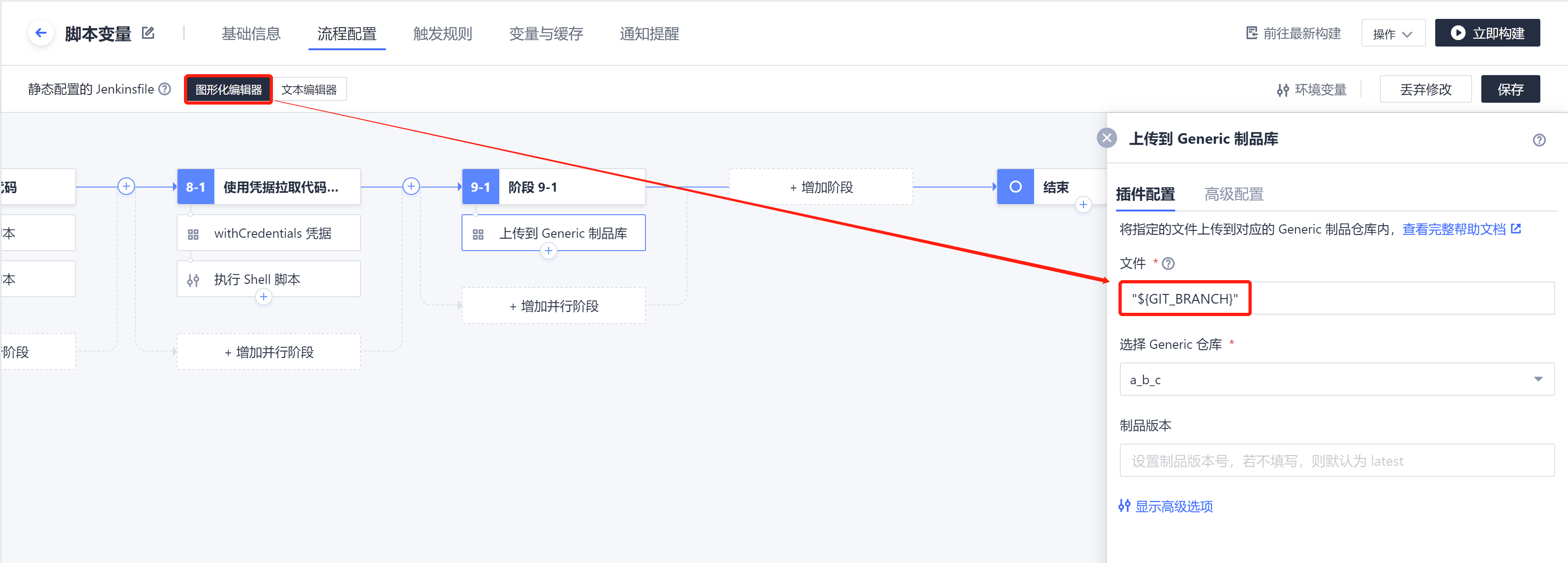Open the 基础信息 tab
The height and width of the screenshot is (563, 1568).
pyautogui.click(x=251, y=34)
